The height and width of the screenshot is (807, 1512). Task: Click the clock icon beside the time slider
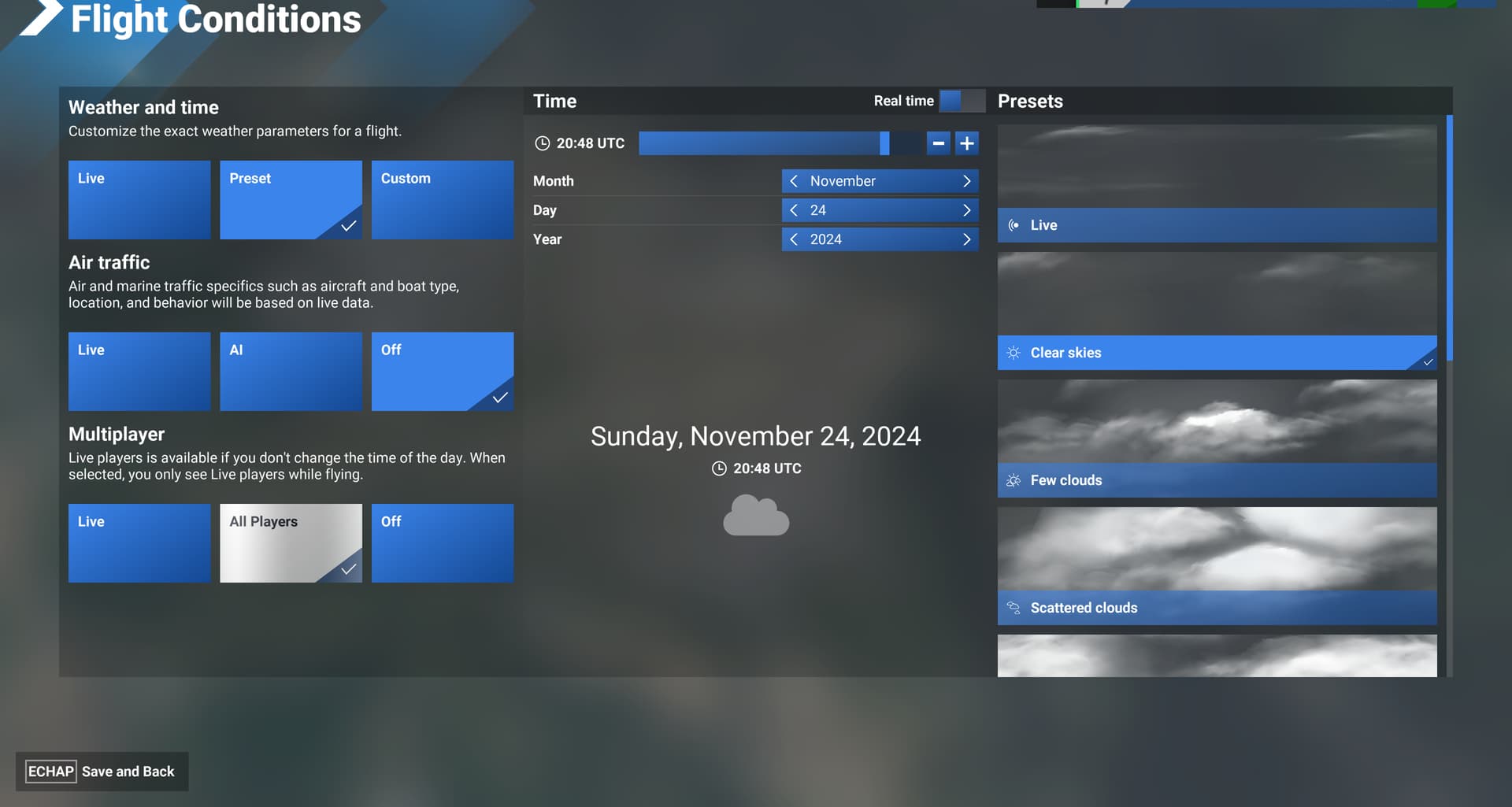pos(543,143)
